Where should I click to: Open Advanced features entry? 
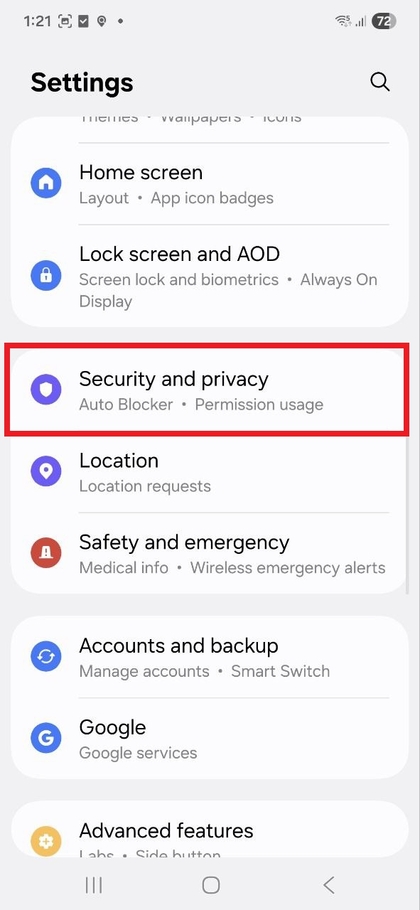click(210, 830)
